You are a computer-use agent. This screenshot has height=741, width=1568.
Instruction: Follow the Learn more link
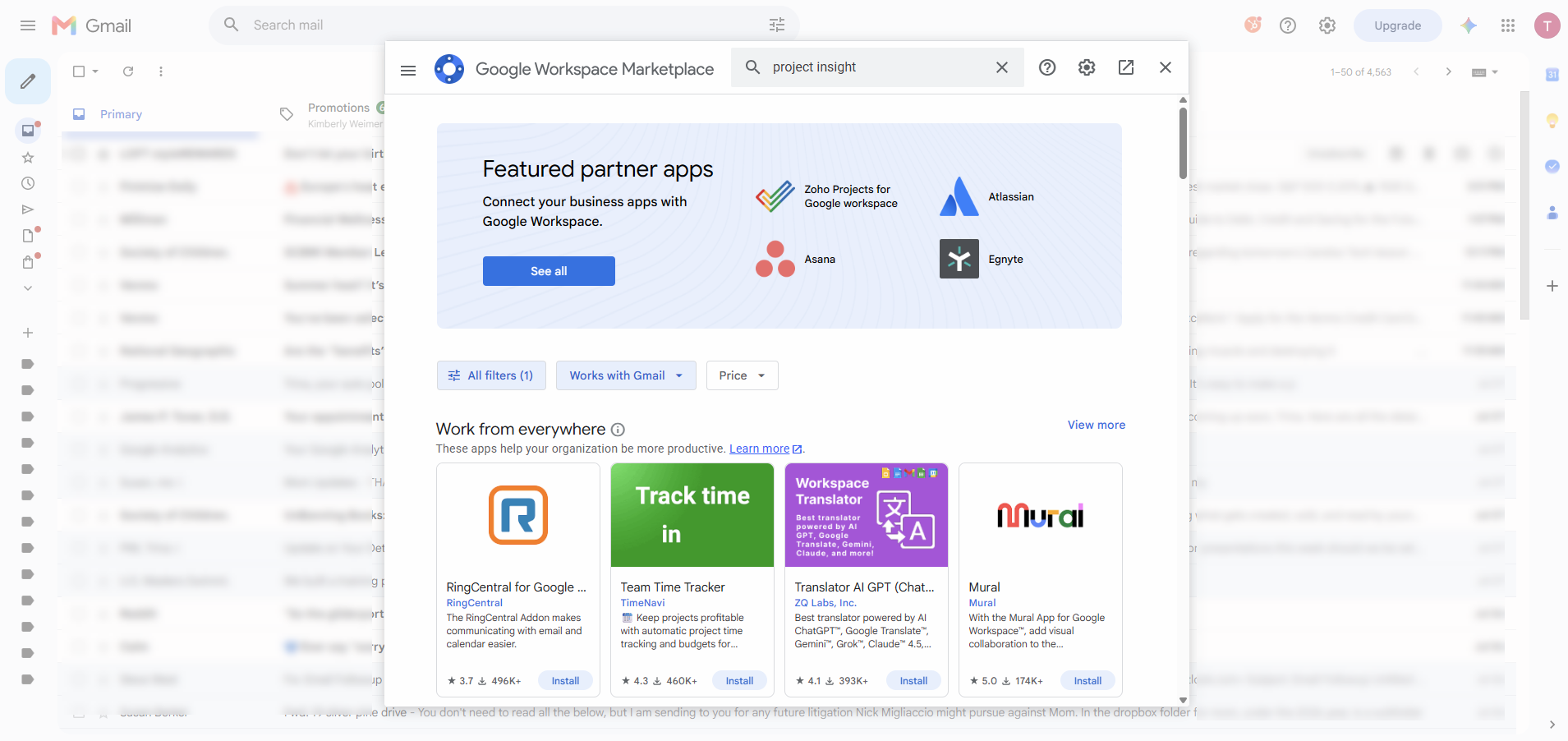[x=759, y=449]
